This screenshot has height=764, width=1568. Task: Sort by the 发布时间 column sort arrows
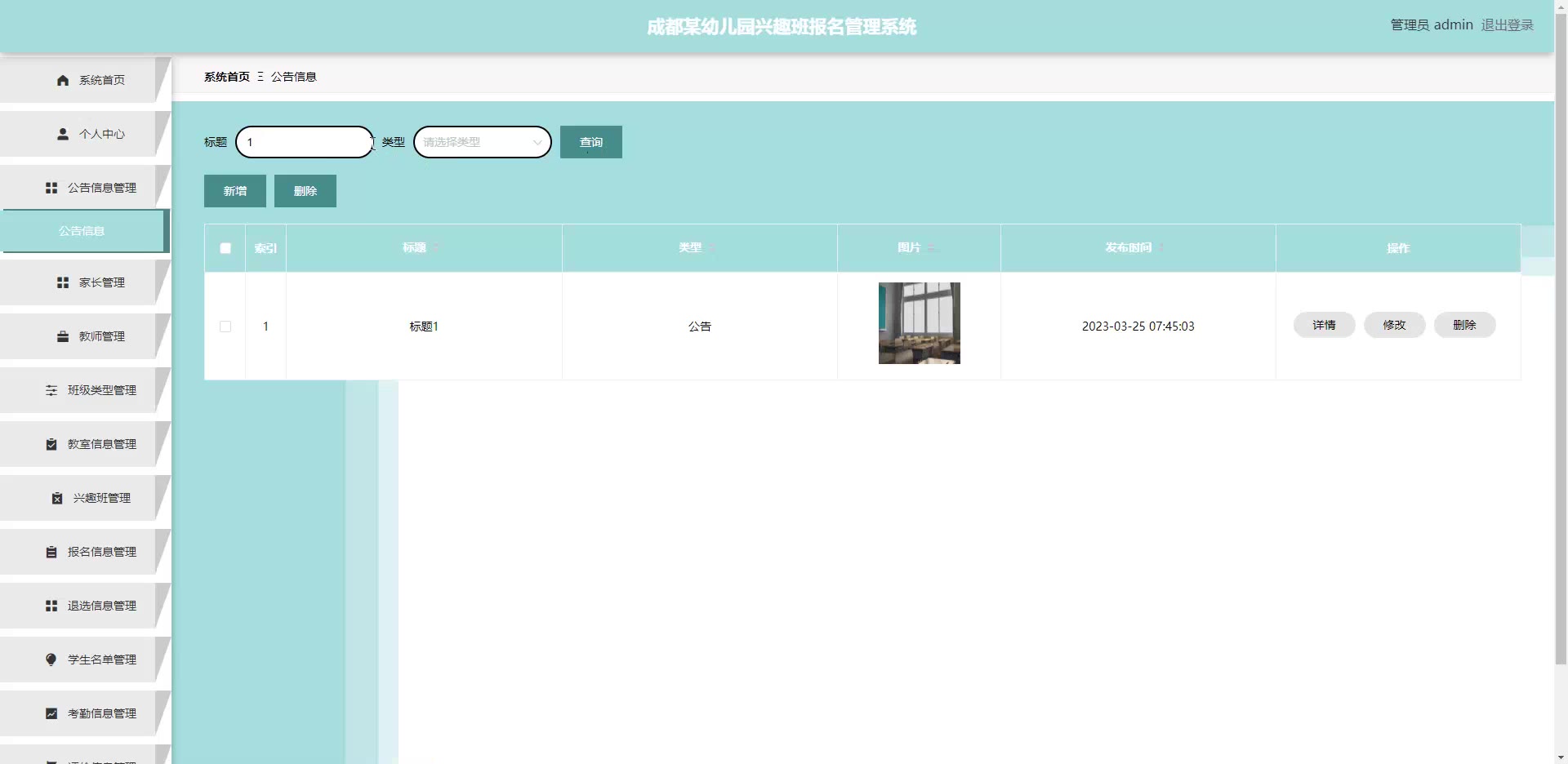pyautogui.click(x=1161, y=247)
